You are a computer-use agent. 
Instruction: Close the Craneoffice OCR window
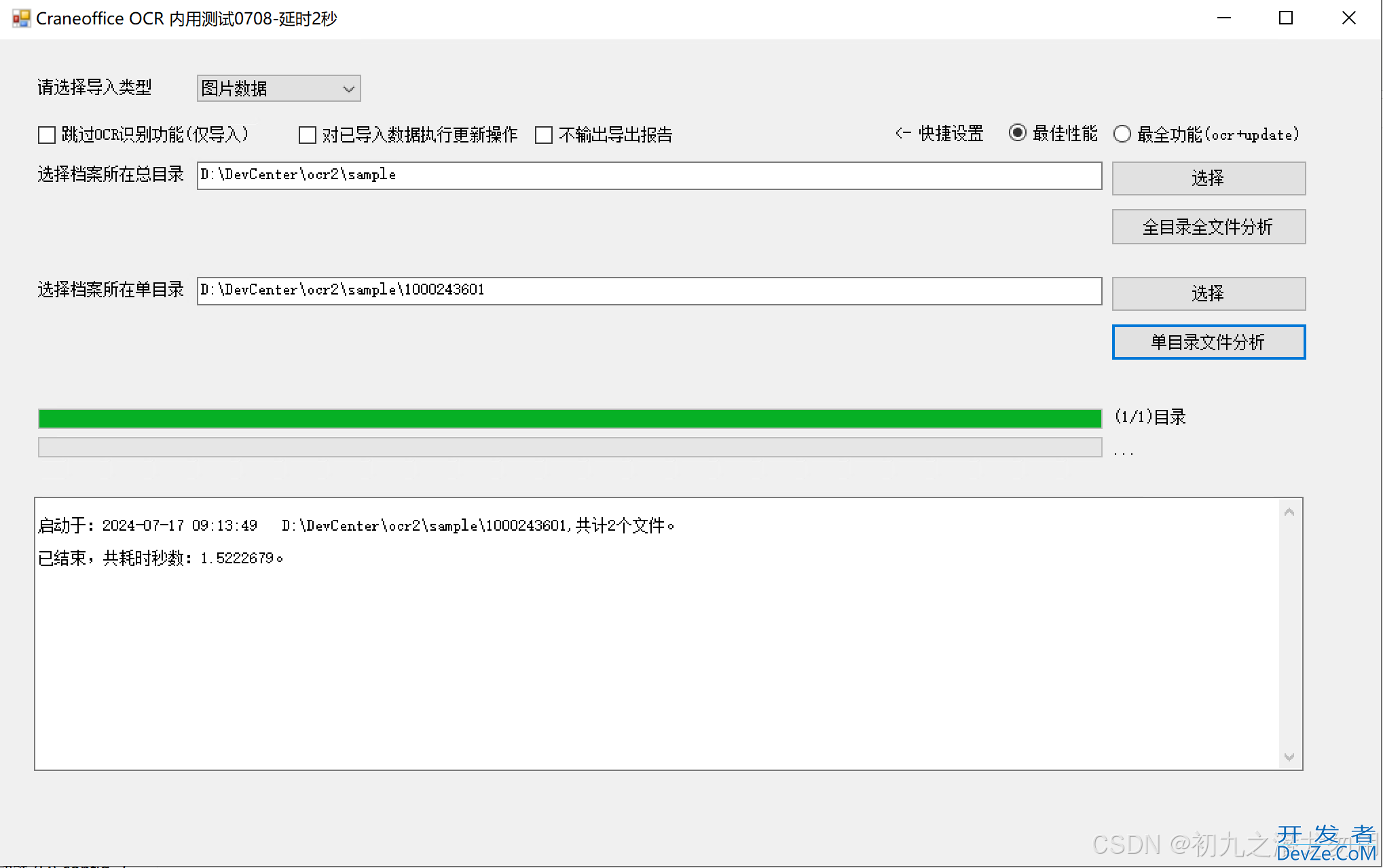[1349, 18]
